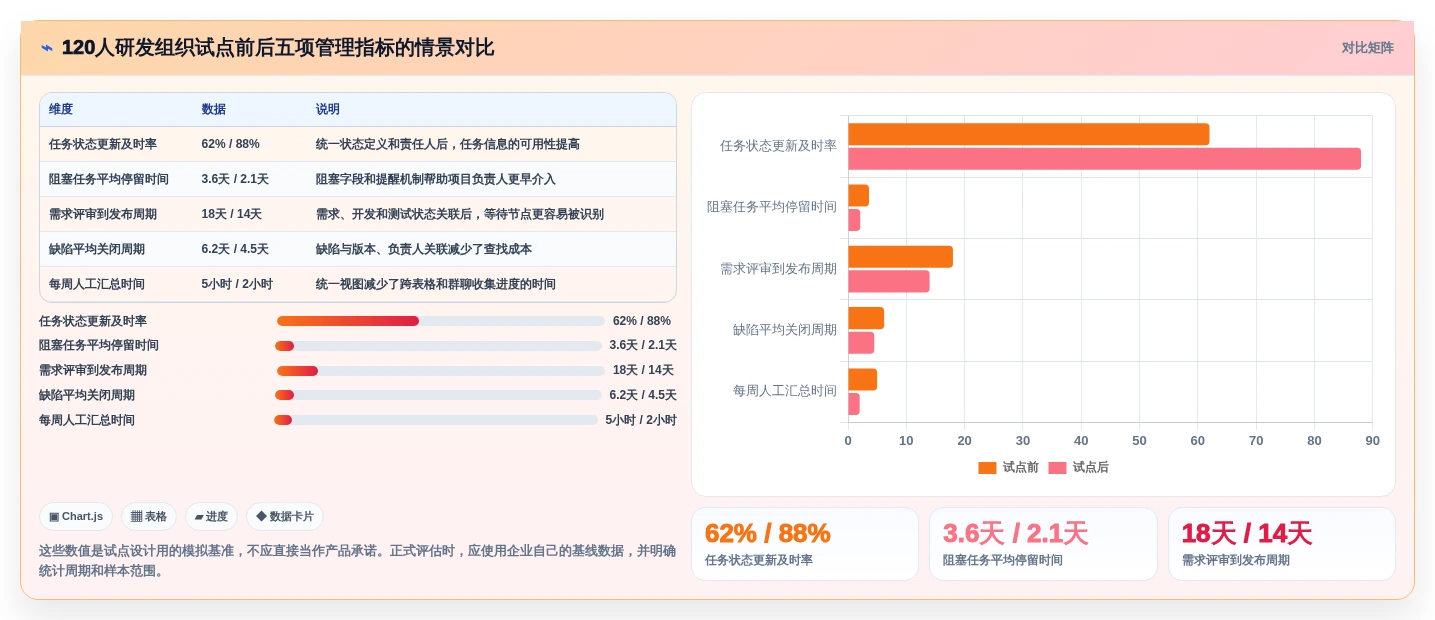This screenshot has height=620, width=1435.
Task: Click the 18天 / 14天 data card
Action: point(1281,544)
